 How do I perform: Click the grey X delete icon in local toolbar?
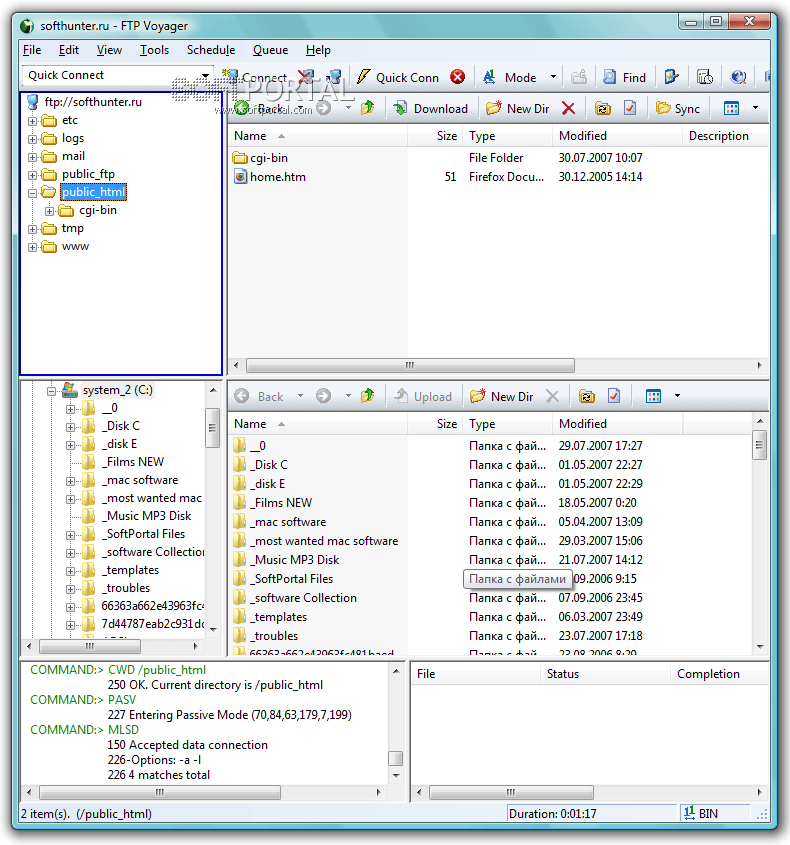click(552, 397)
